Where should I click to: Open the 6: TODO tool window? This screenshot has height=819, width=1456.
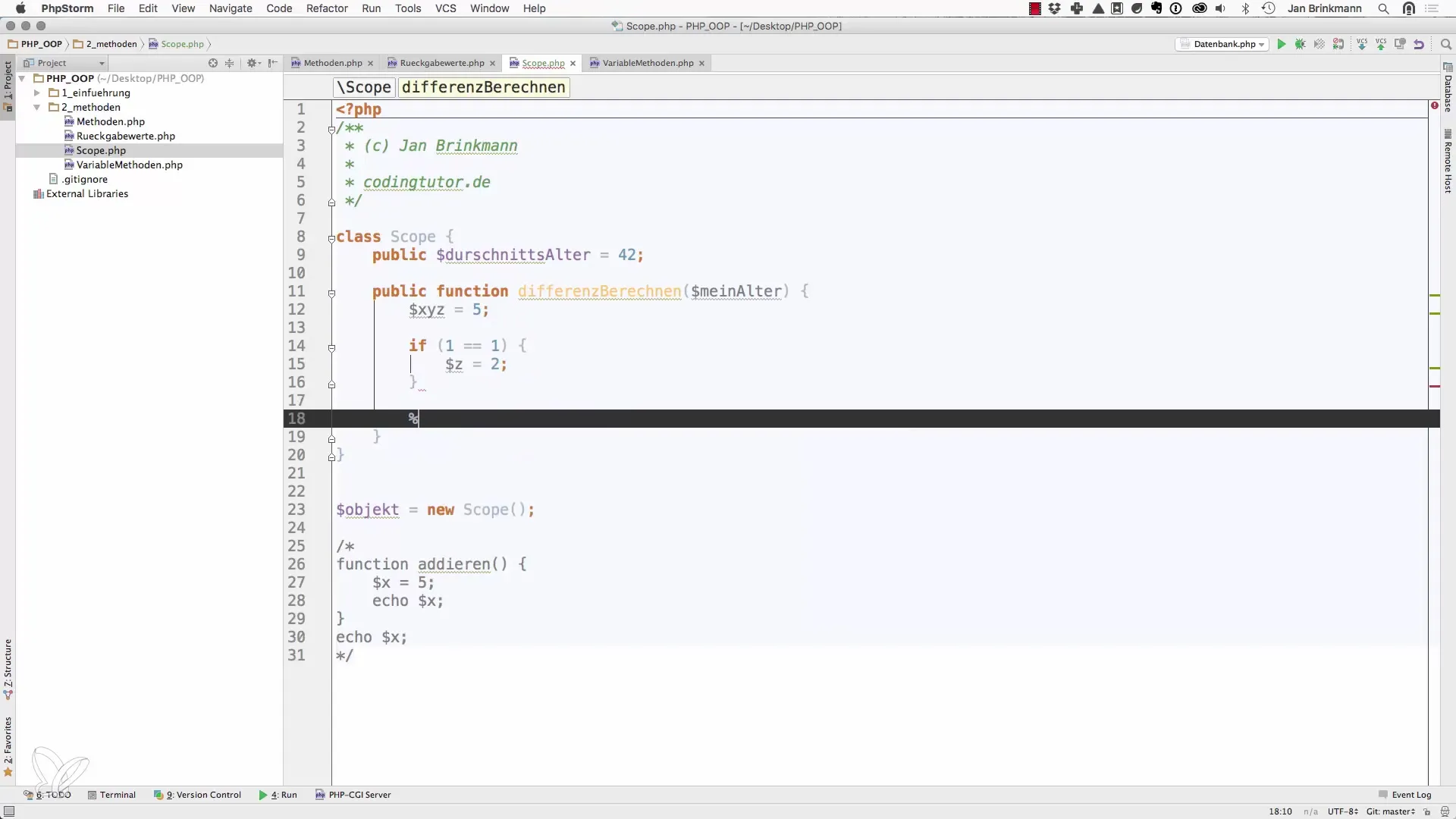pyautogui.click(x=47, y=795)
